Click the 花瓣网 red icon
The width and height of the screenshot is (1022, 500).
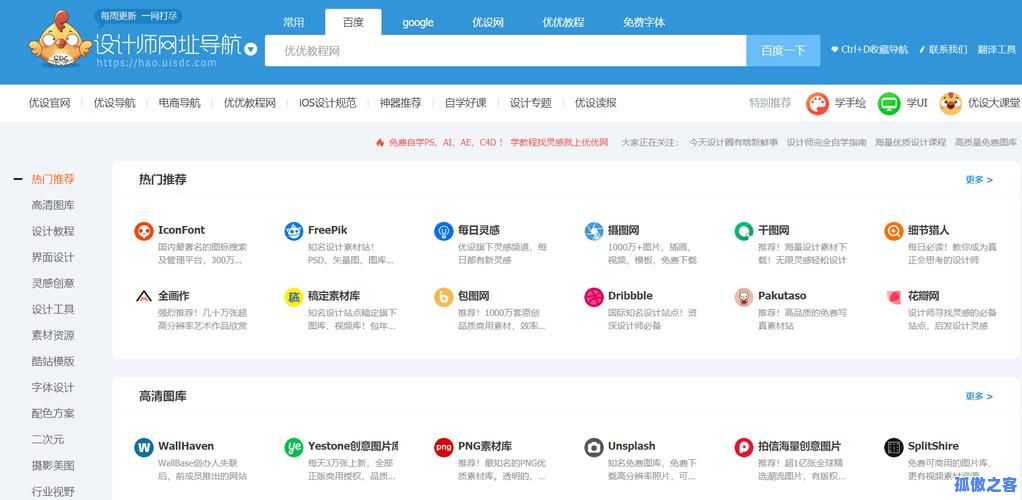click(894, 297)
